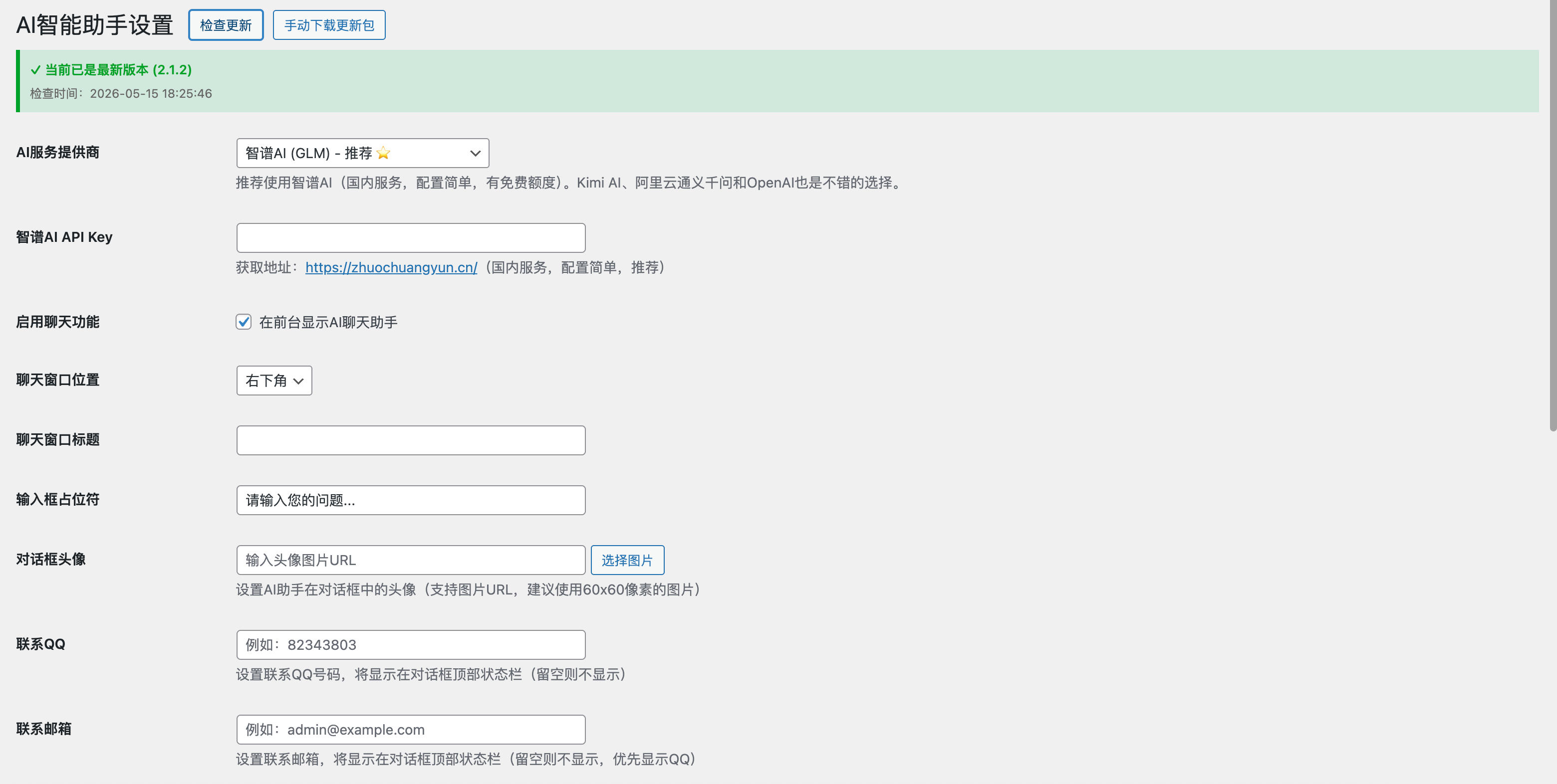The width and height of the screenshot is (1557, 784).
Task: Click the 在前台显示AI聊天助手 checkbox label
Action: (328, 323)
